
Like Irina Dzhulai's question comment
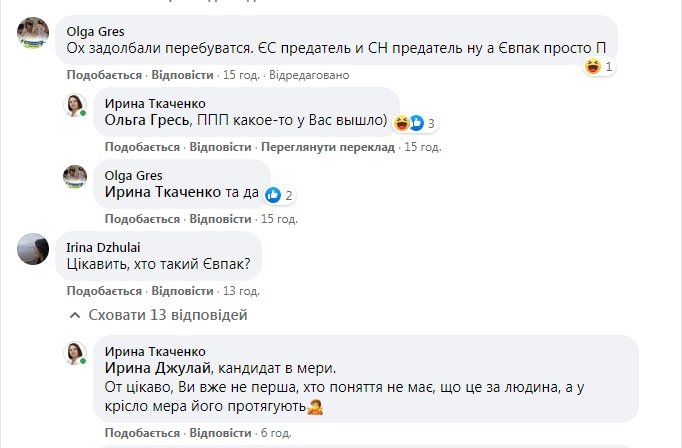click(104, 291)
